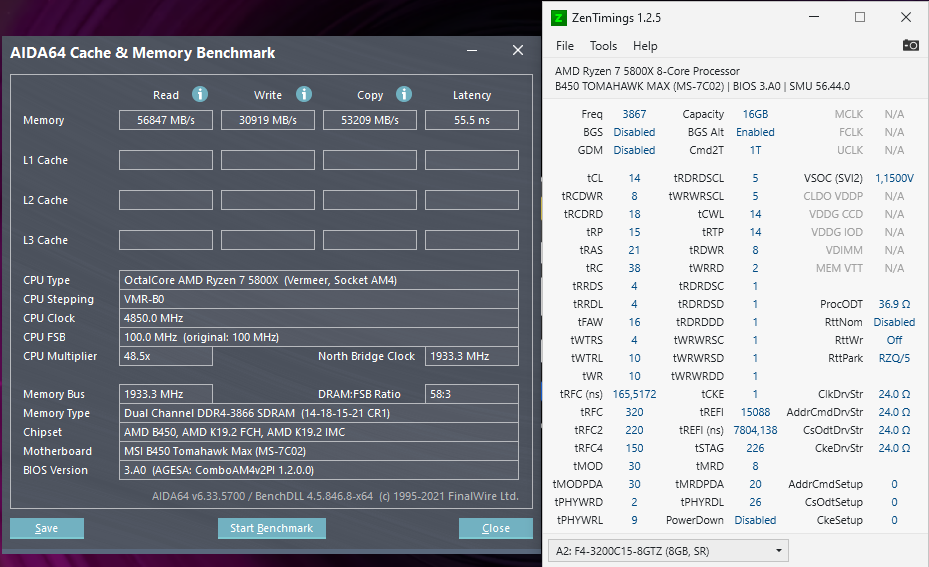Click the empty L2 Cache Write field
The image size is (929, 567).
(268, 200)
